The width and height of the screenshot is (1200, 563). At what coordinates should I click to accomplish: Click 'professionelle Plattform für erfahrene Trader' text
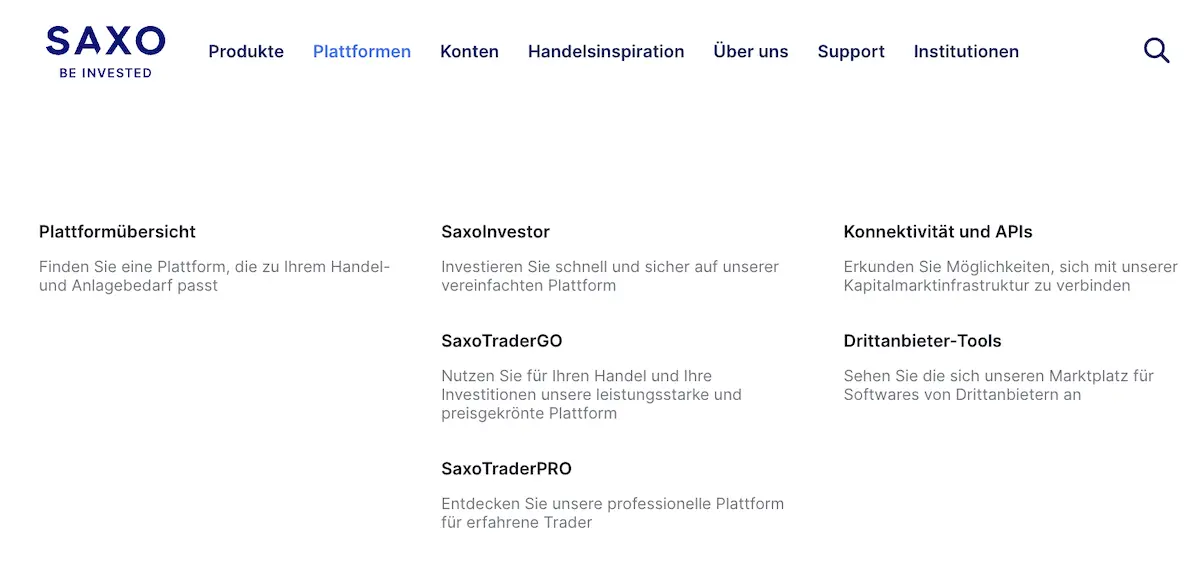pos(613,513)
